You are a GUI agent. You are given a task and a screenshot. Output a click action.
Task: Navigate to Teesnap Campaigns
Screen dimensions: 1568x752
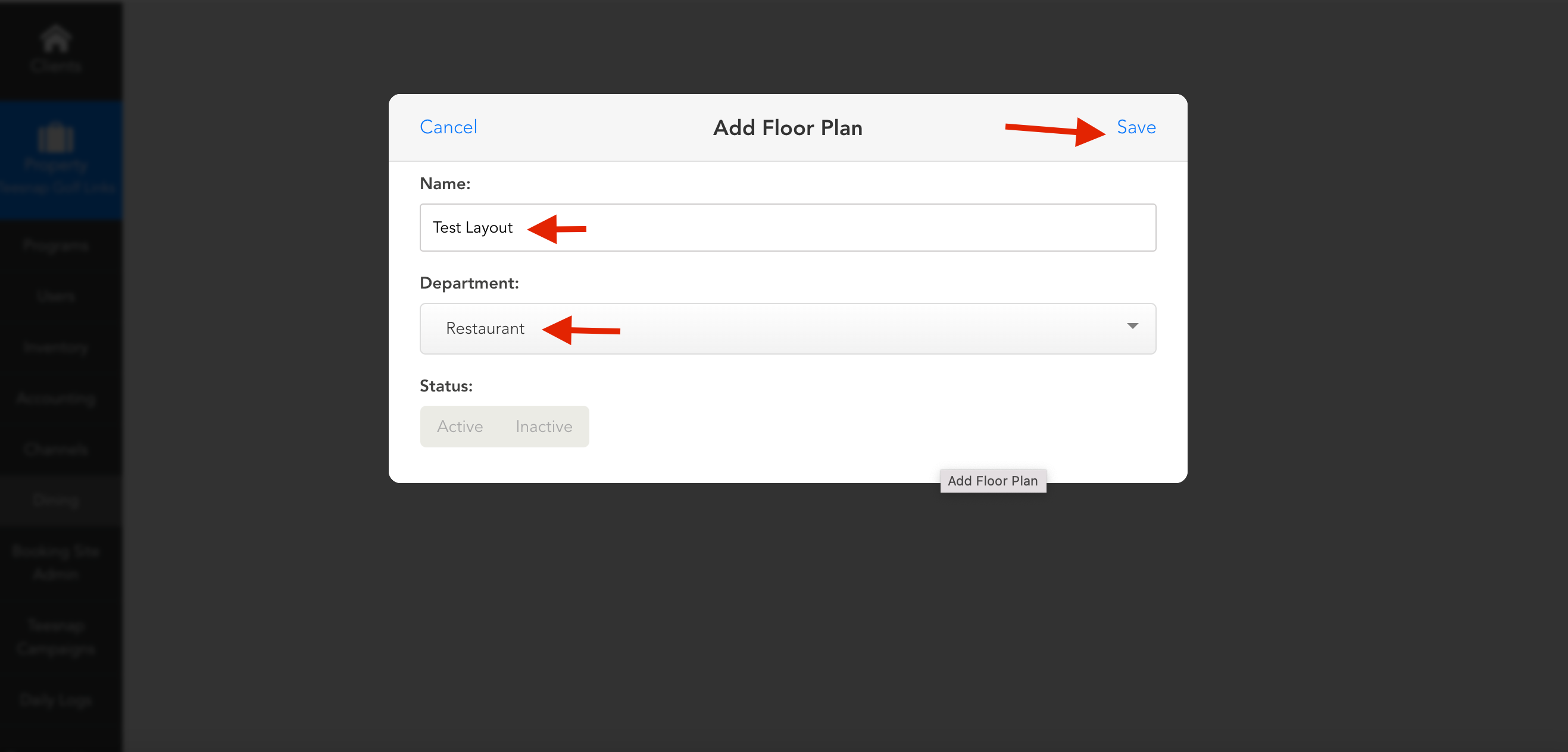(x=55, y=637)
